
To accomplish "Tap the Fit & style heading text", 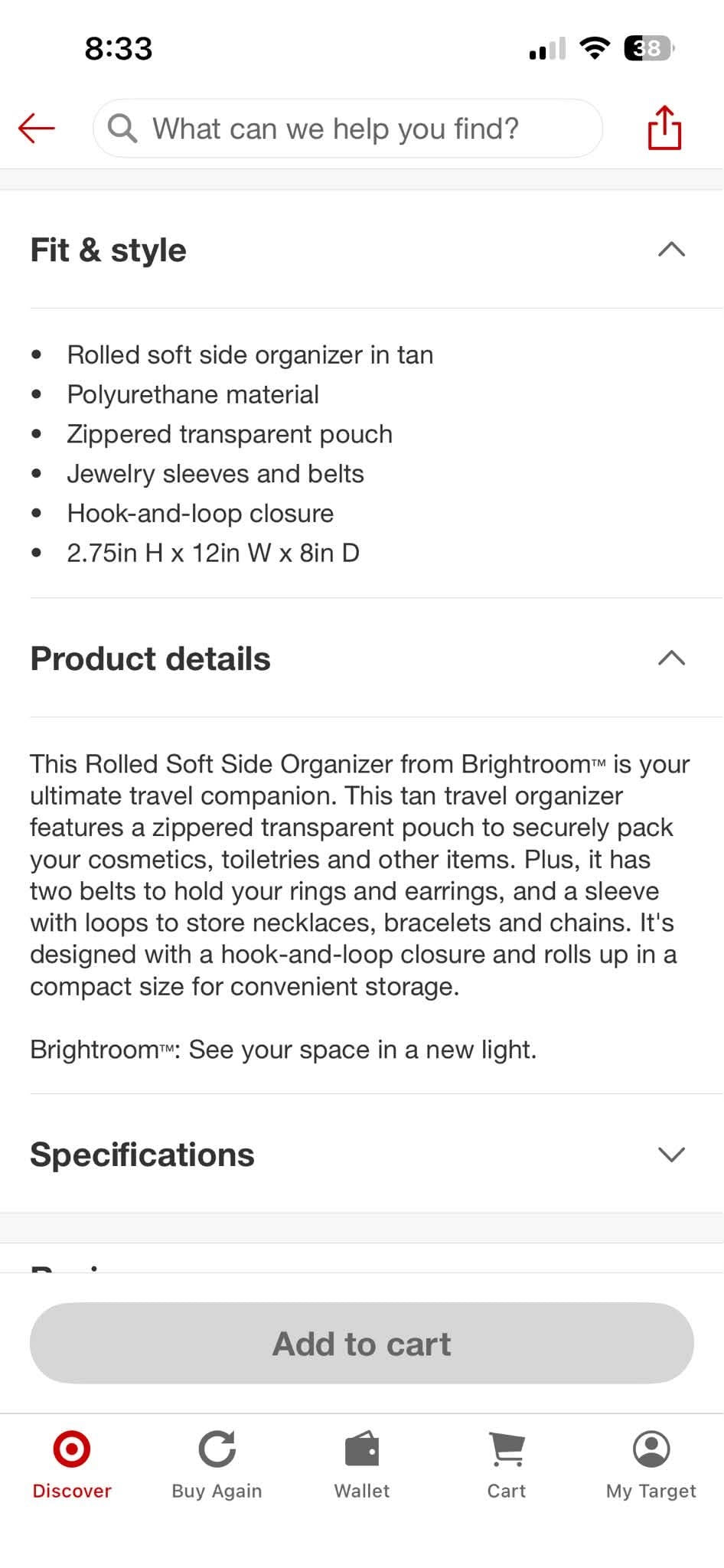I will 109,250.
